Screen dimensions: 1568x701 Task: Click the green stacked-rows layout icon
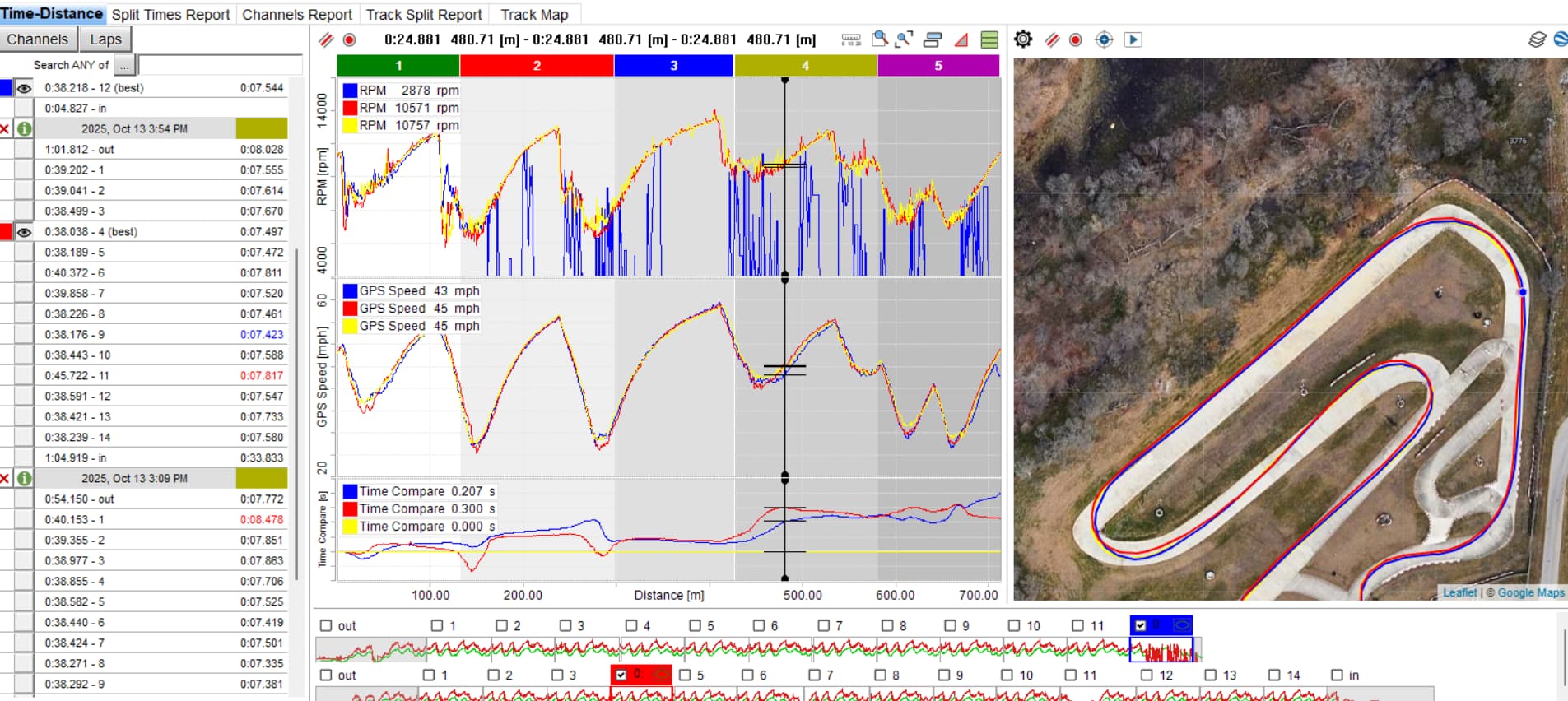point(989,39)
